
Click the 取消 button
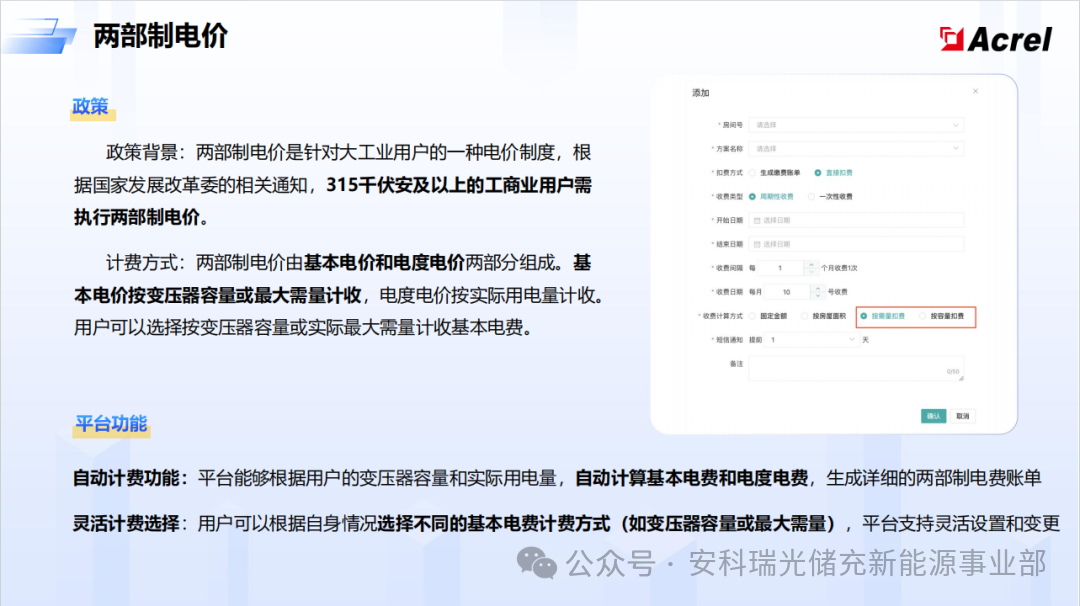tap(962, 416)
